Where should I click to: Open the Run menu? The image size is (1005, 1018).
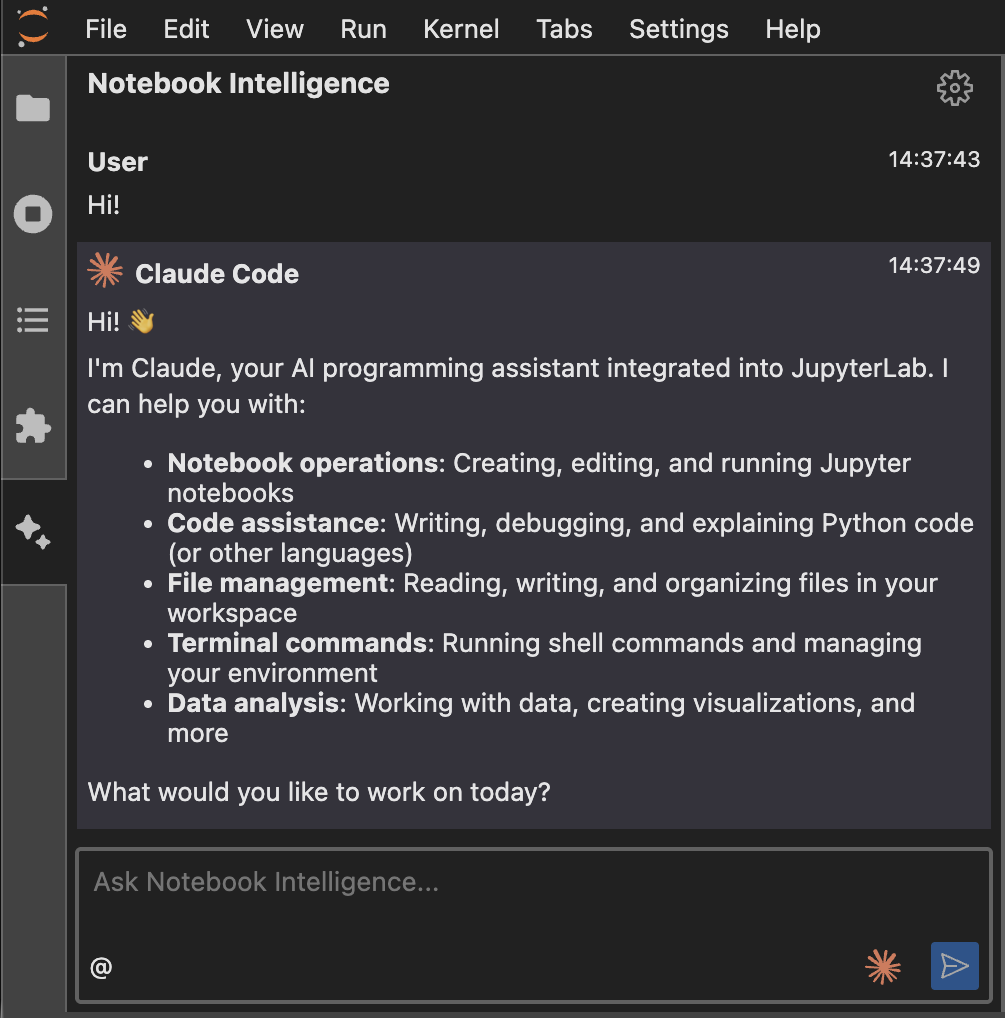coord(363,29)
